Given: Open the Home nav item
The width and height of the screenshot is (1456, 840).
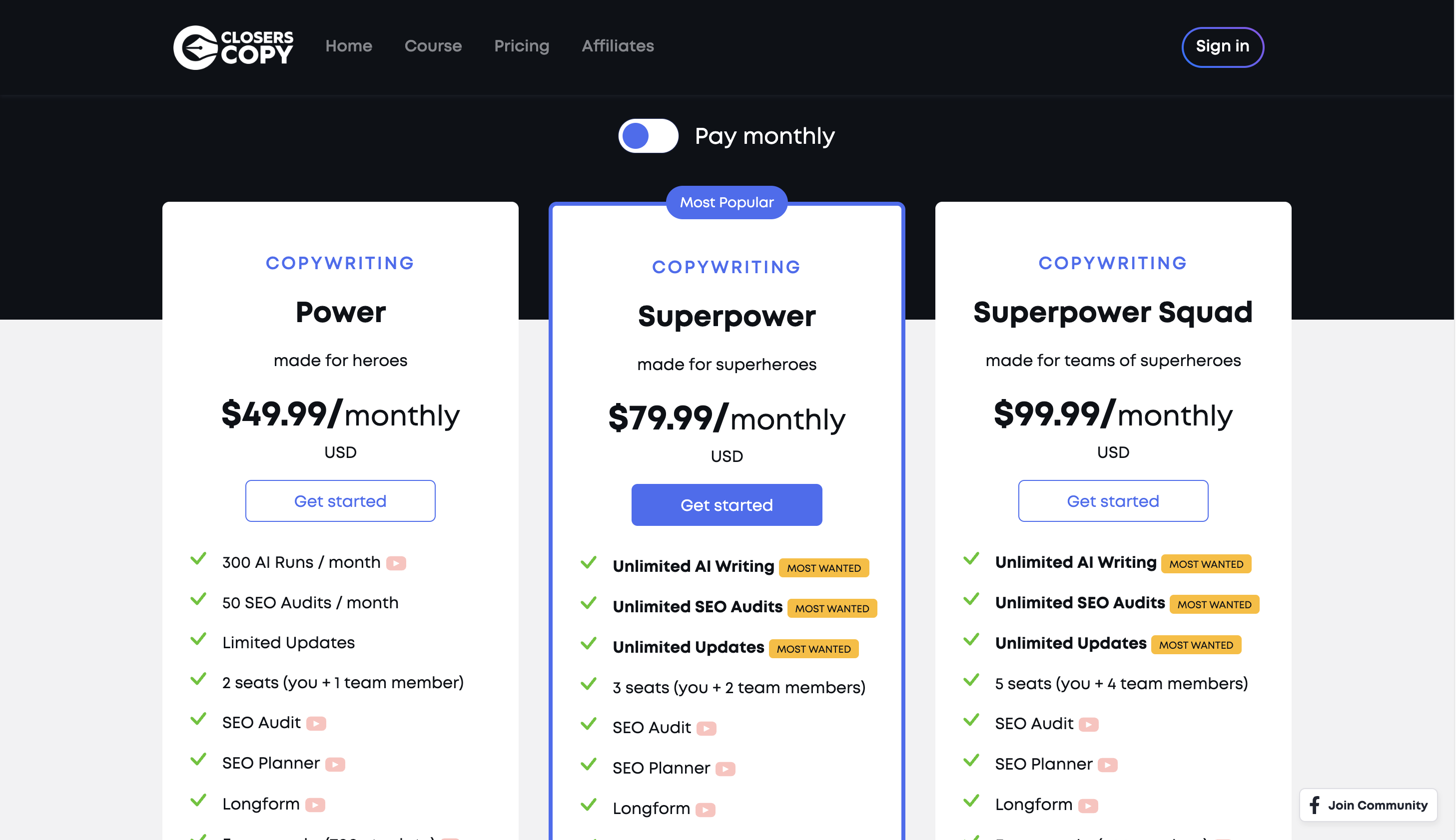Looking at the screenshot, I should [349, 46].
